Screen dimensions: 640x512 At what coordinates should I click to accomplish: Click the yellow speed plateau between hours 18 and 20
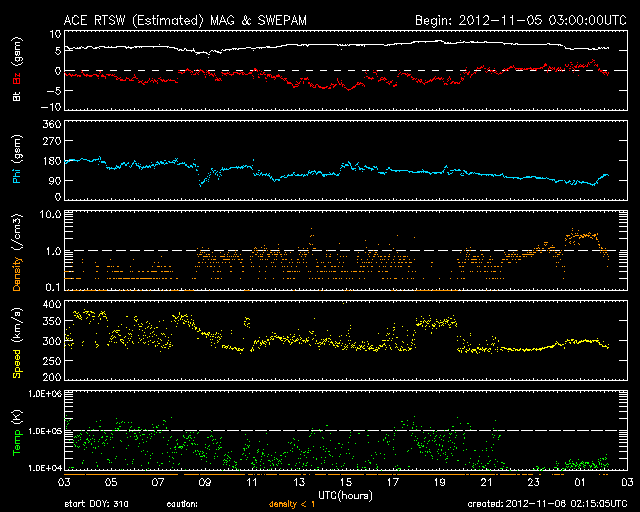point(436,323)
